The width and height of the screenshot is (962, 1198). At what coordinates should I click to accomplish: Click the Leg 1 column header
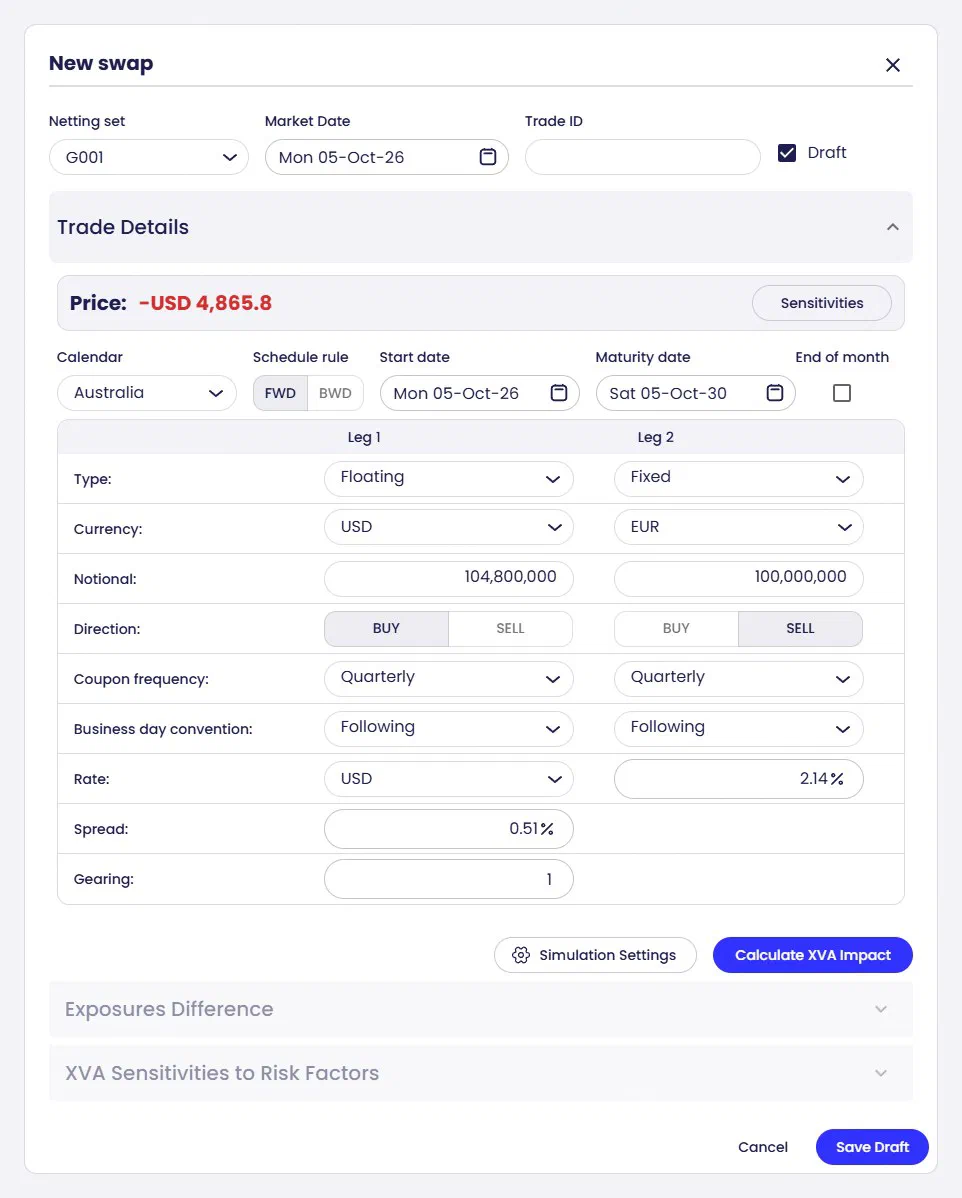(364, 437)
